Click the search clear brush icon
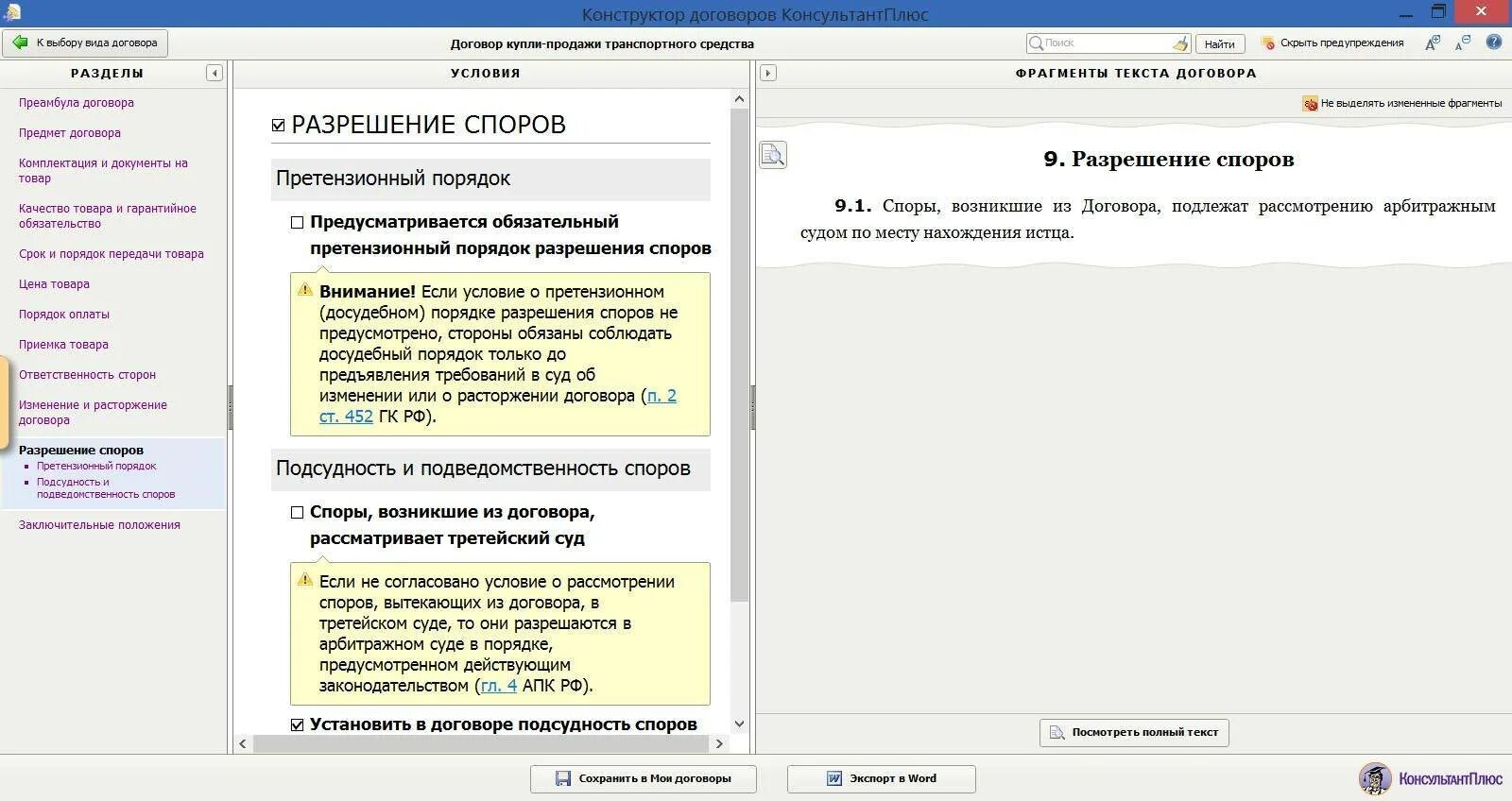Viewport: 1512px width, 801px height. coord(1179,43)
